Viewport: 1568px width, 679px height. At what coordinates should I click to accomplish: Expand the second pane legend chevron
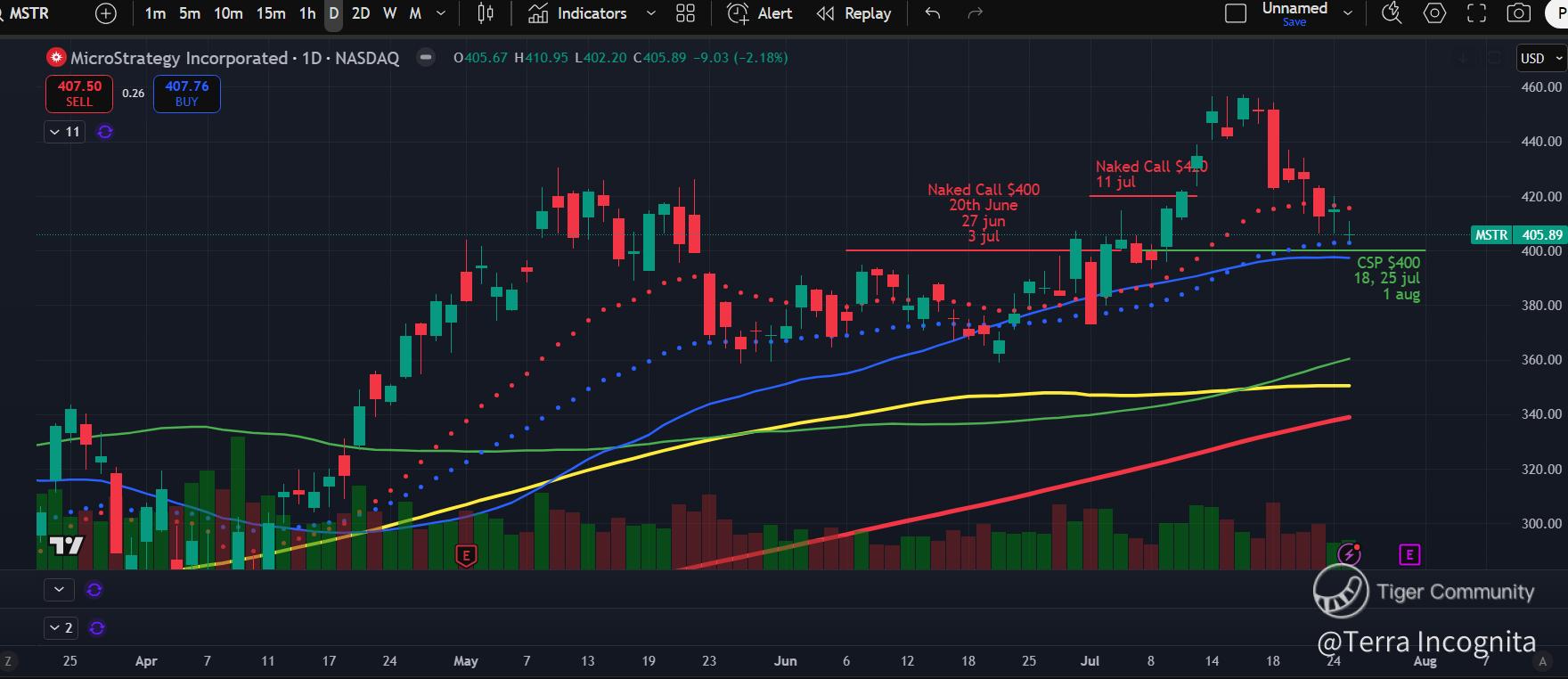coord(59,589)
